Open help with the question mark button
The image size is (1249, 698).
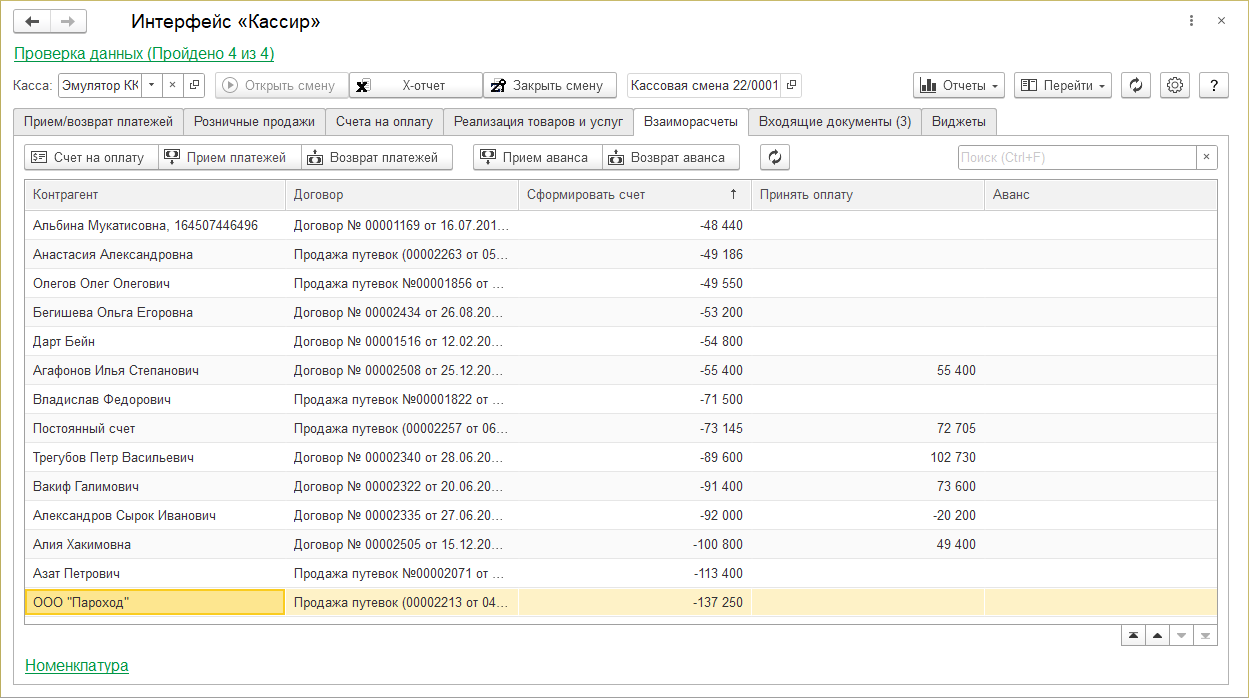coord(1213,85)
